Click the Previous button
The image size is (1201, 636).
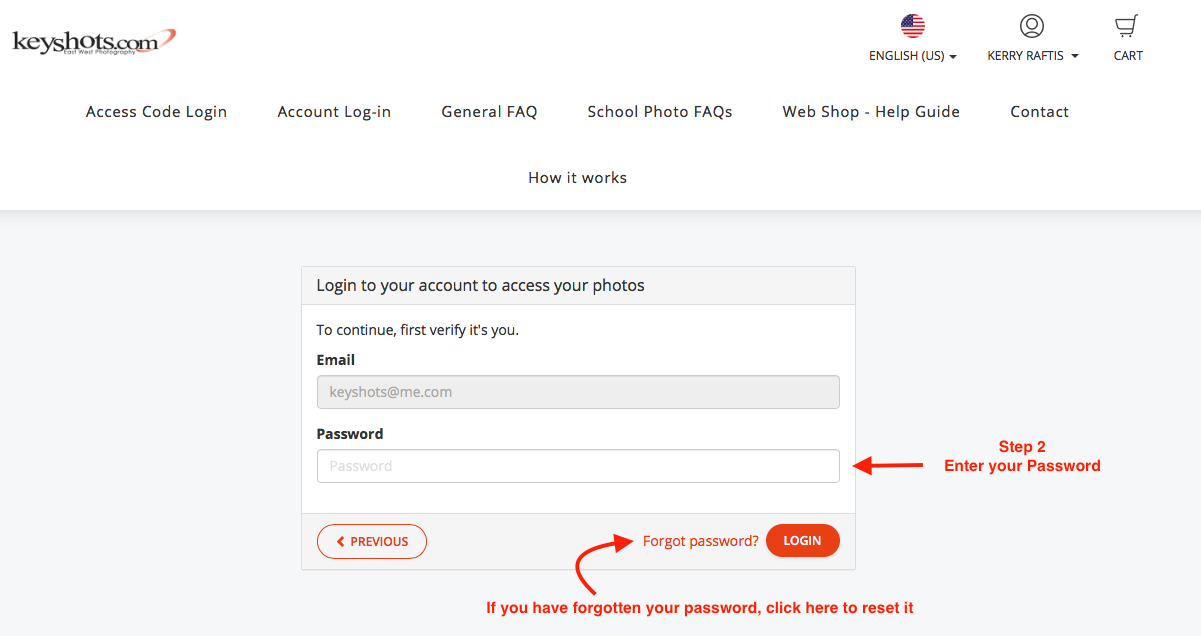click(372, 541)
